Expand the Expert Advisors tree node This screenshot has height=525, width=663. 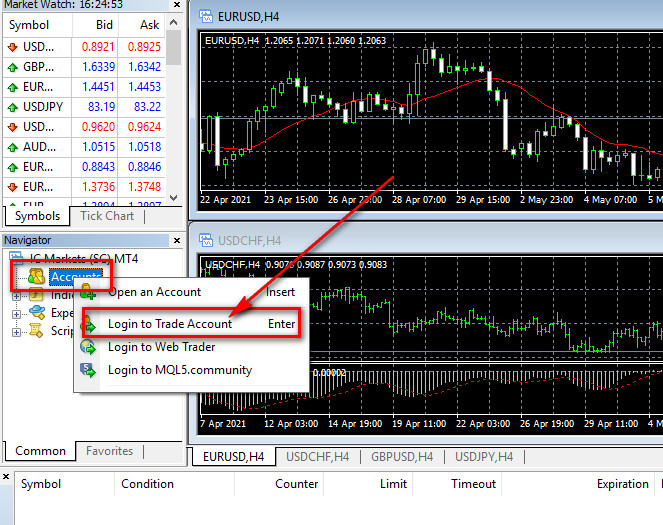coord(16,313)
